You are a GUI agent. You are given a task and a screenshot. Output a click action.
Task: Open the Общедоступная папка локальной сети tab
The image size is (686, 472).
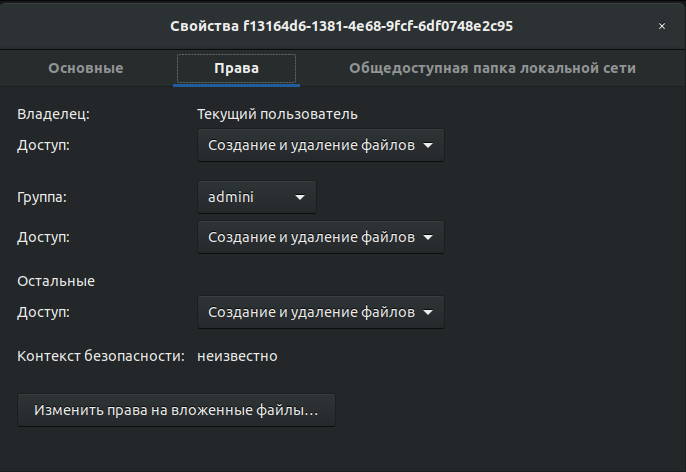492,68
